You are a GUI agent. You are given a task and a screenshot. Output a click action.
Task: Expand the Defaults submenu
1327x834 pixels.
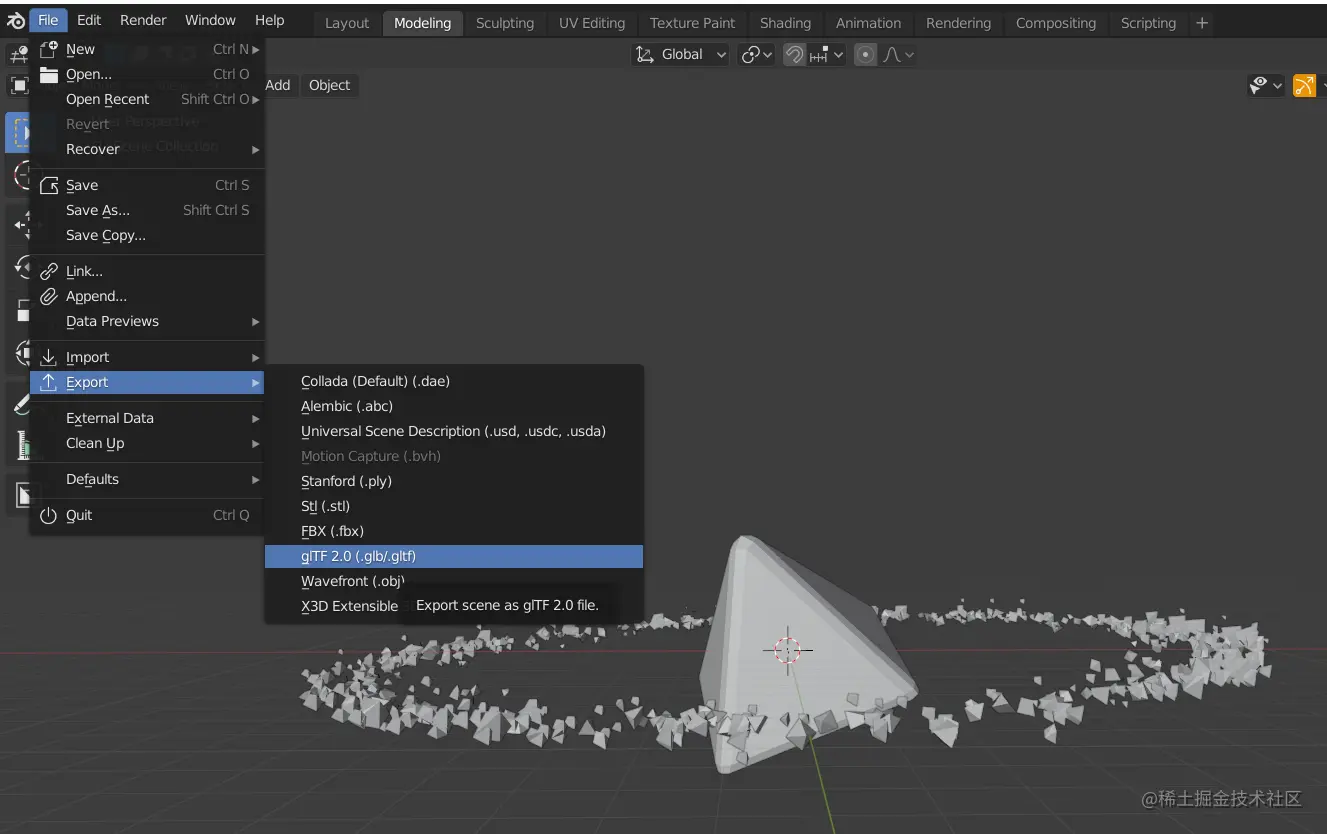point(148,479)
